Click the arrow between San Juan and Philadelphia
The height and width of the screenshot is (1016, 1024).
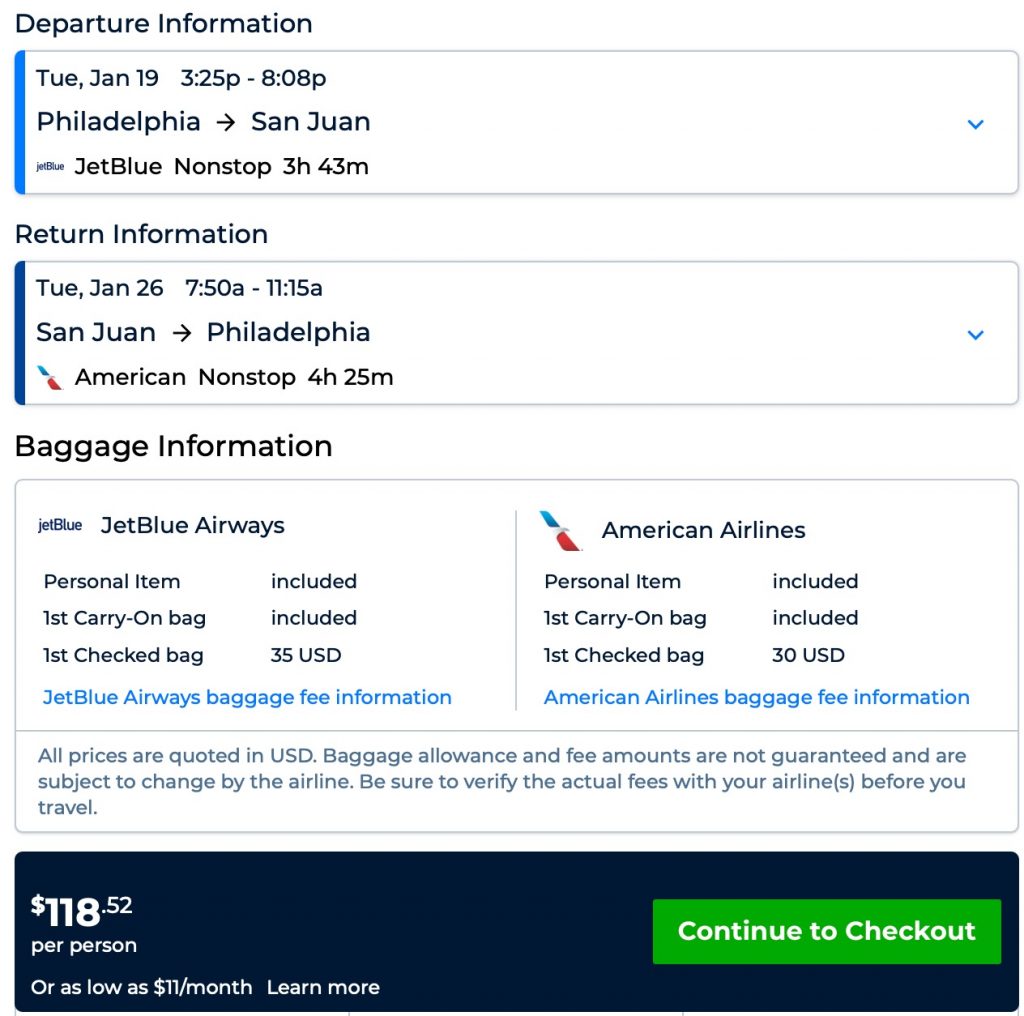pyautogui.click(x=181, y=333)
